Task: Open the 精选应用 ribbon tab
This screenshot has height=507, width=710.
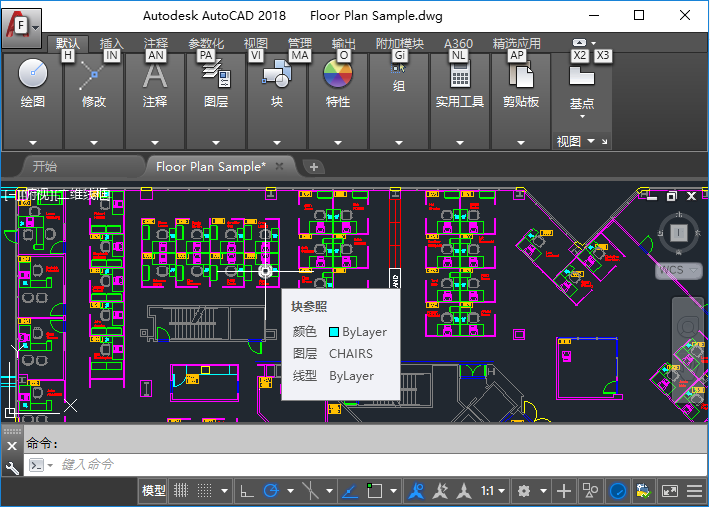Action: point(517,43)
